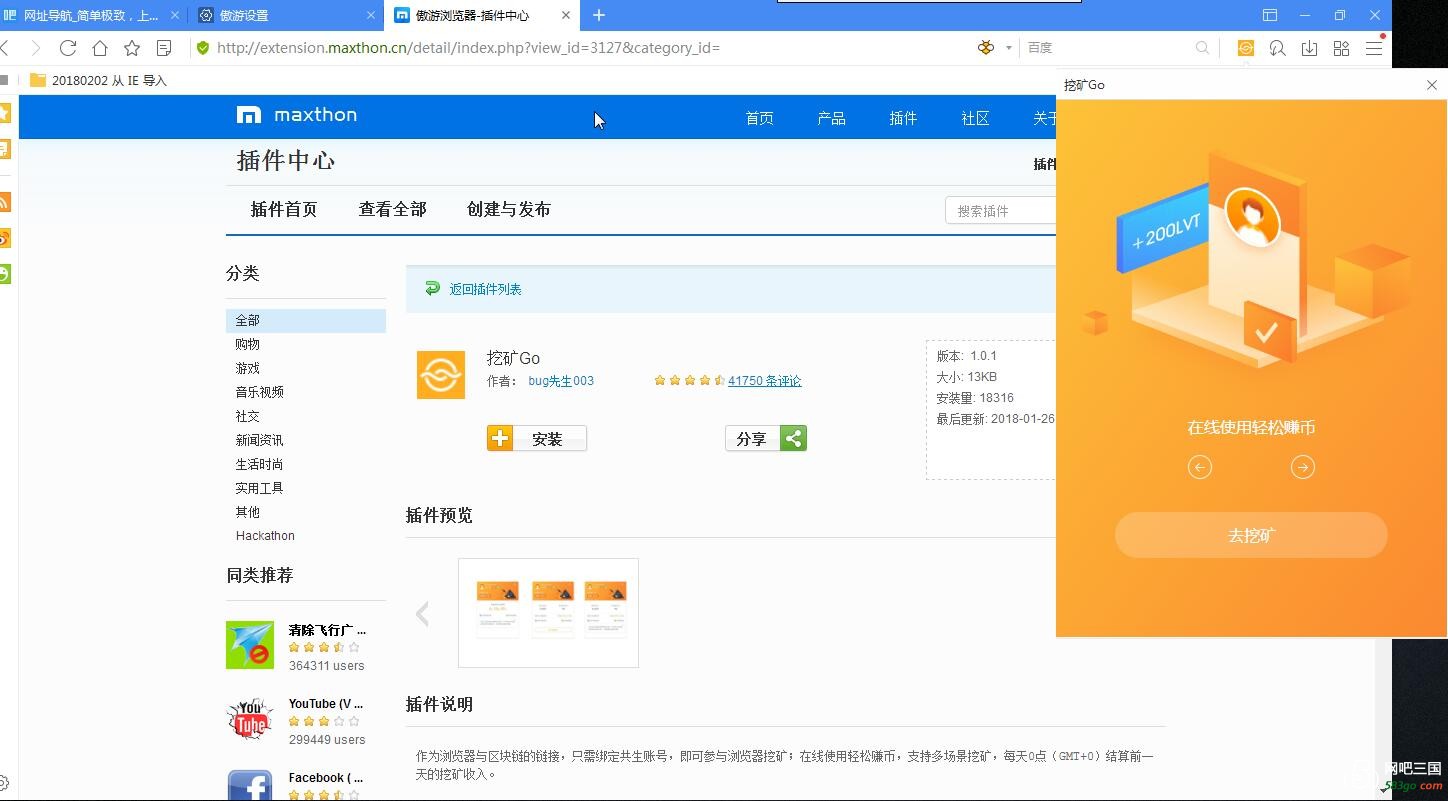Open 插件 in site navigation

coord(903,118)
